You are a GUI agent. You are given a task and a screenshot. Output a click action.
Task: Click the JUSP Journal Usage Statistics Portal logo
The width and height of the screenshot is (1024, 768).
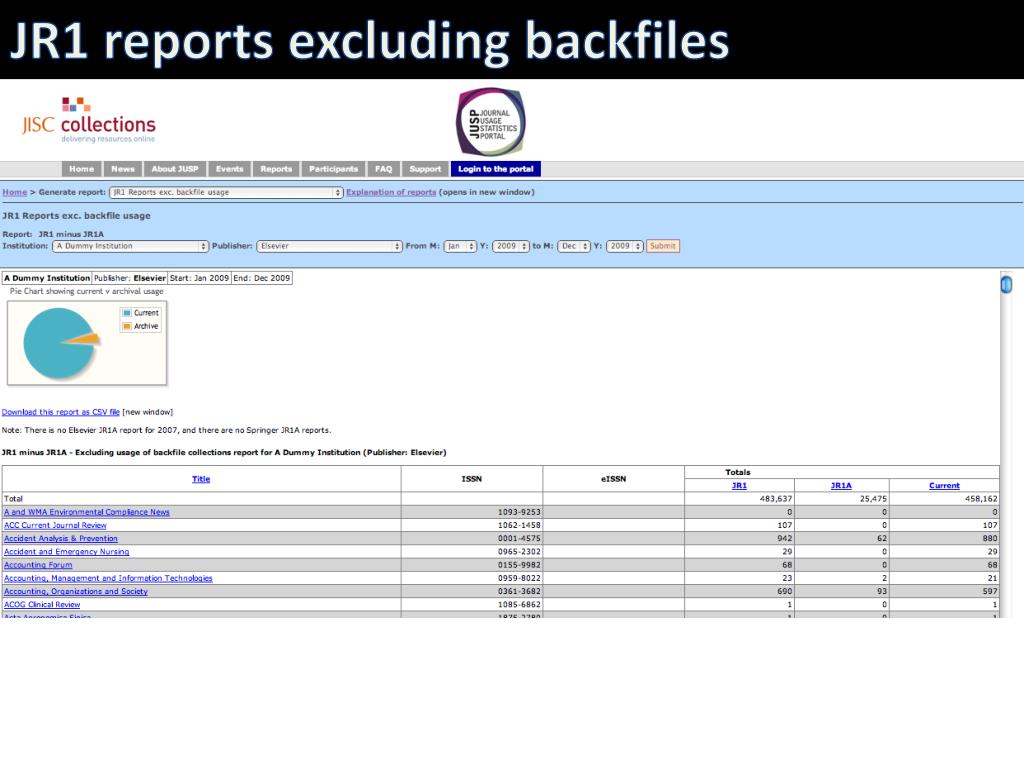(x=490, y=122)
